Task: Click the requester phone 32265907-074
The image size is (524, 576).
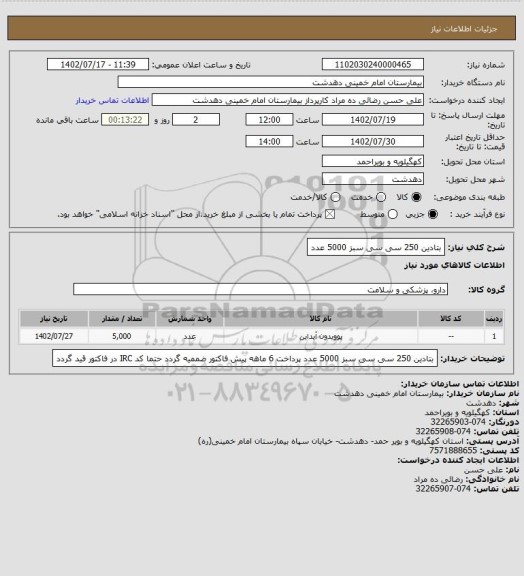Action: (443, 489)
